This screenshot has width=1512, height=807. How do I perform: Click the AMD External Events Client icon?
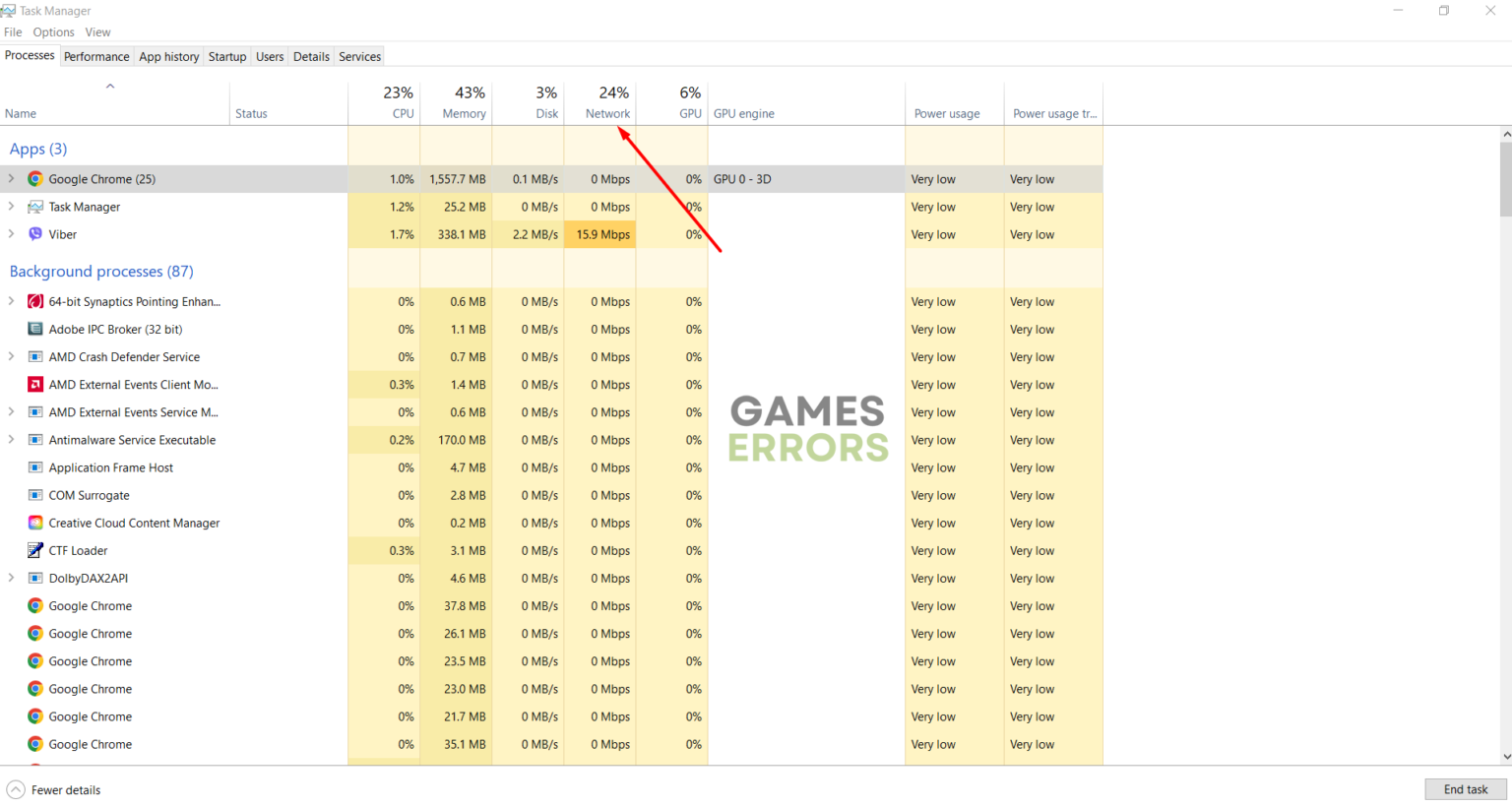(x=35, y=385)
